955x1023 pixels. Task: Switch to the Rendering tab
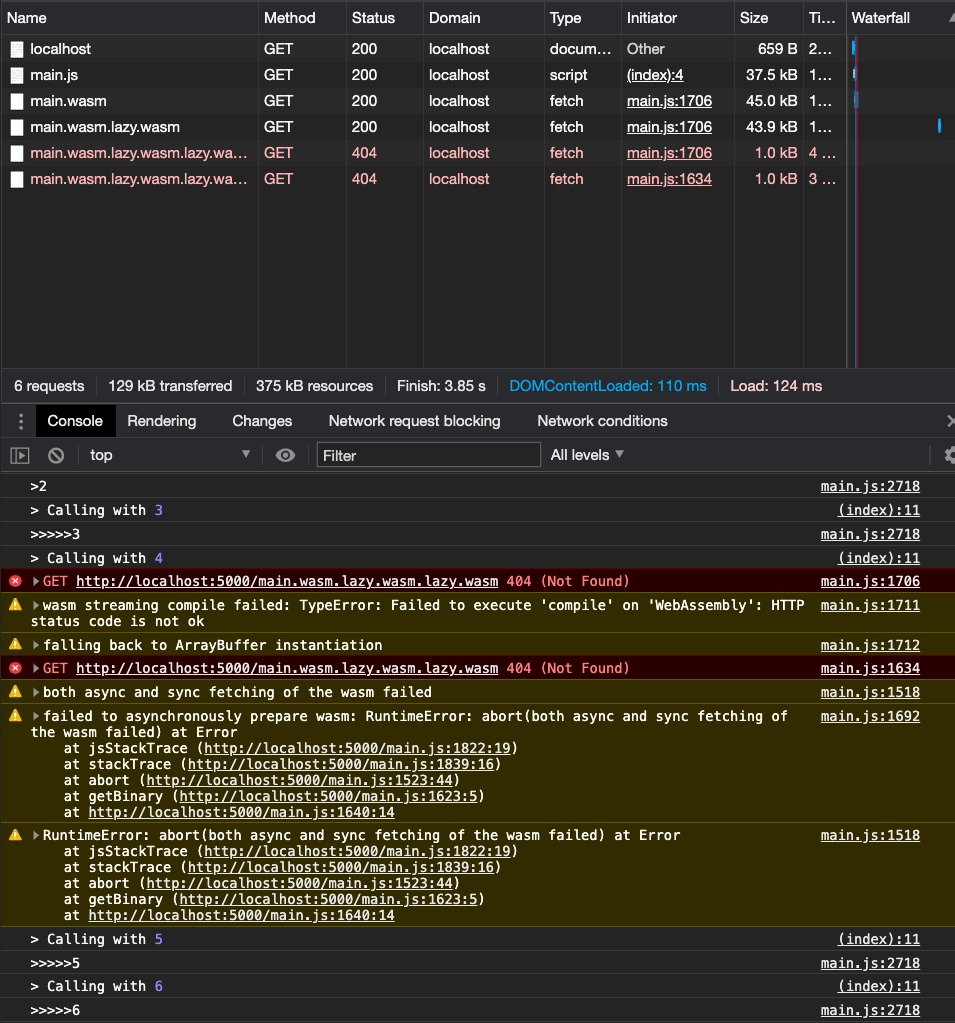point(162,421)
